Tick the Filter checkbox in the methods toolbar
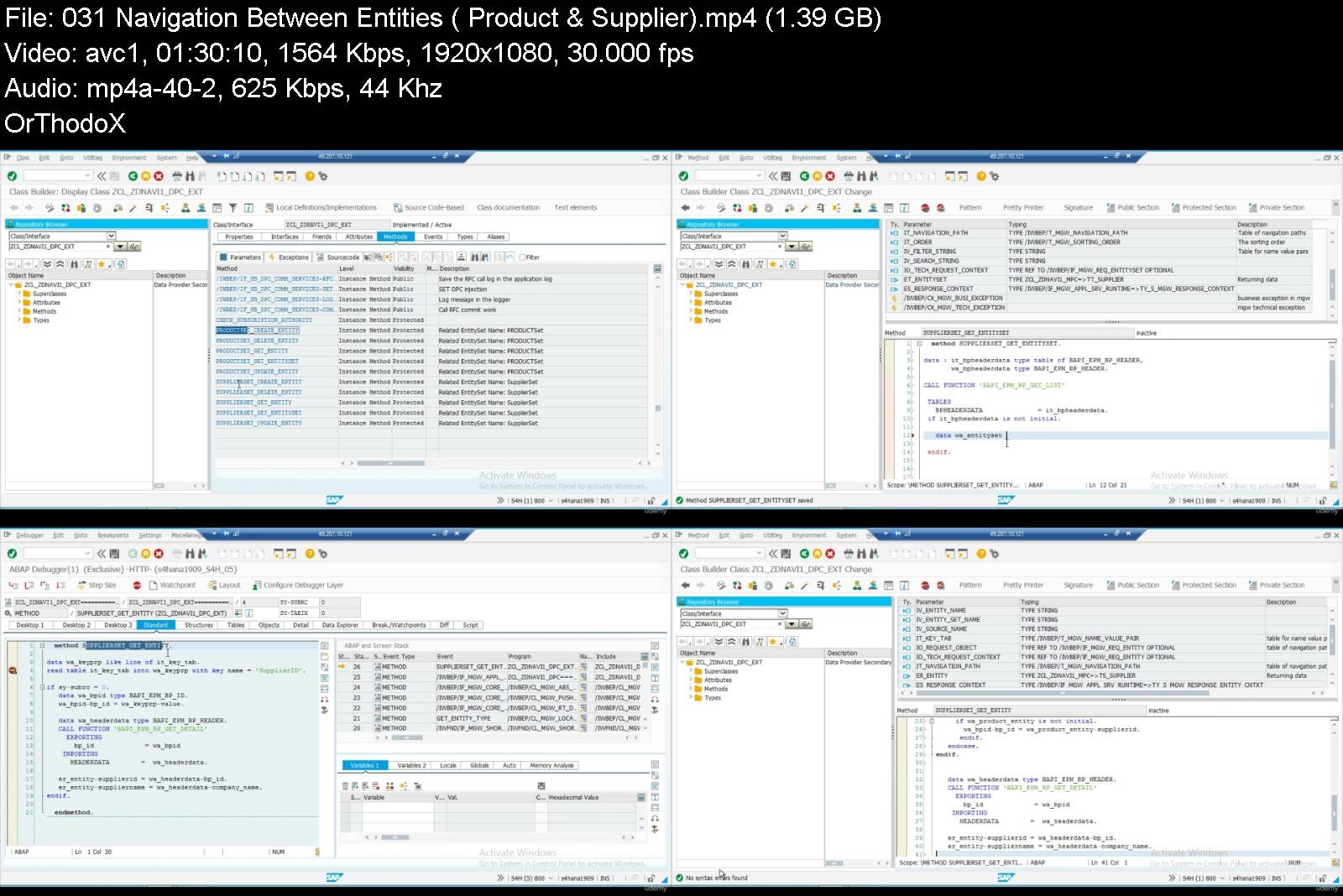1343x896 pixels. [x=522, y=258]
